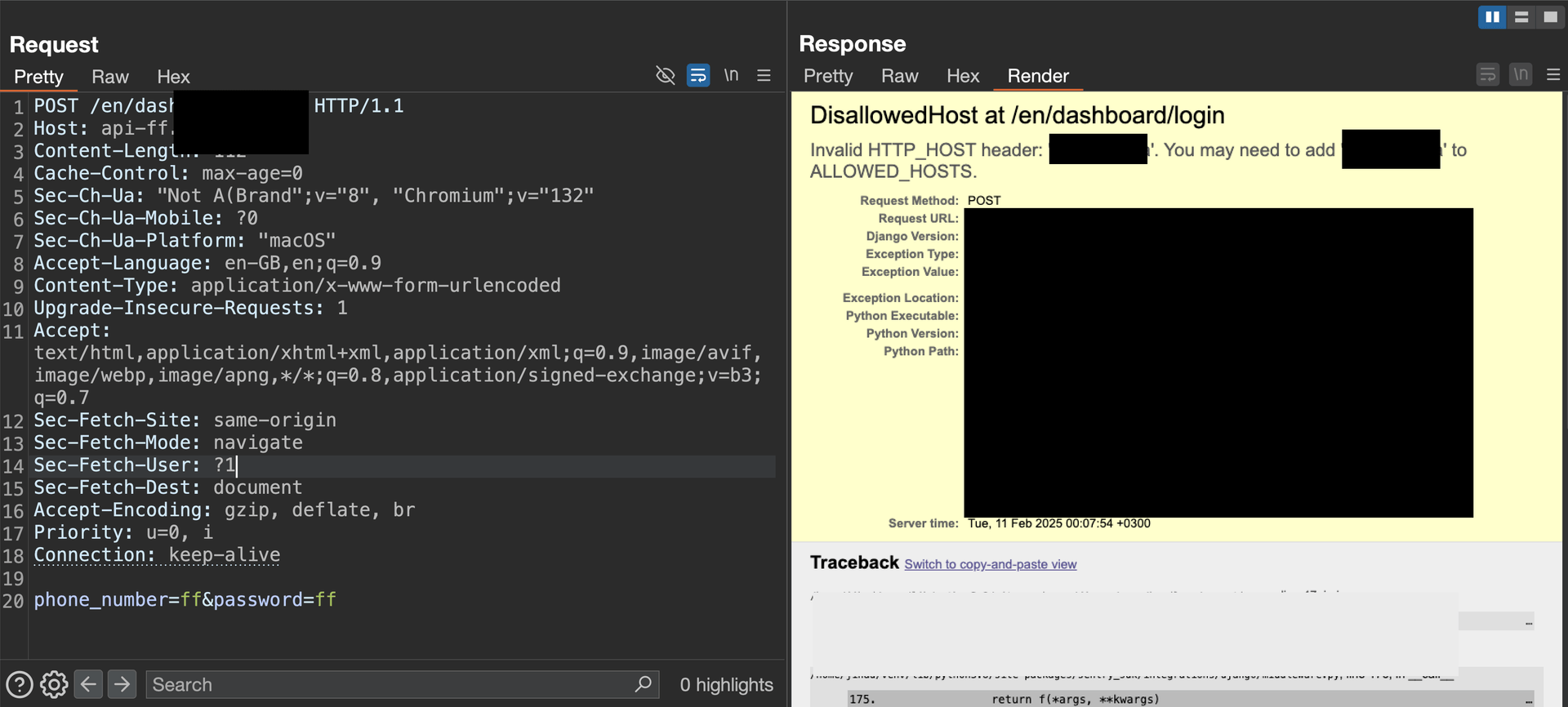Switch to the Response Hex tab
The height and width of the screenshot is (707, 1568).
962,76
